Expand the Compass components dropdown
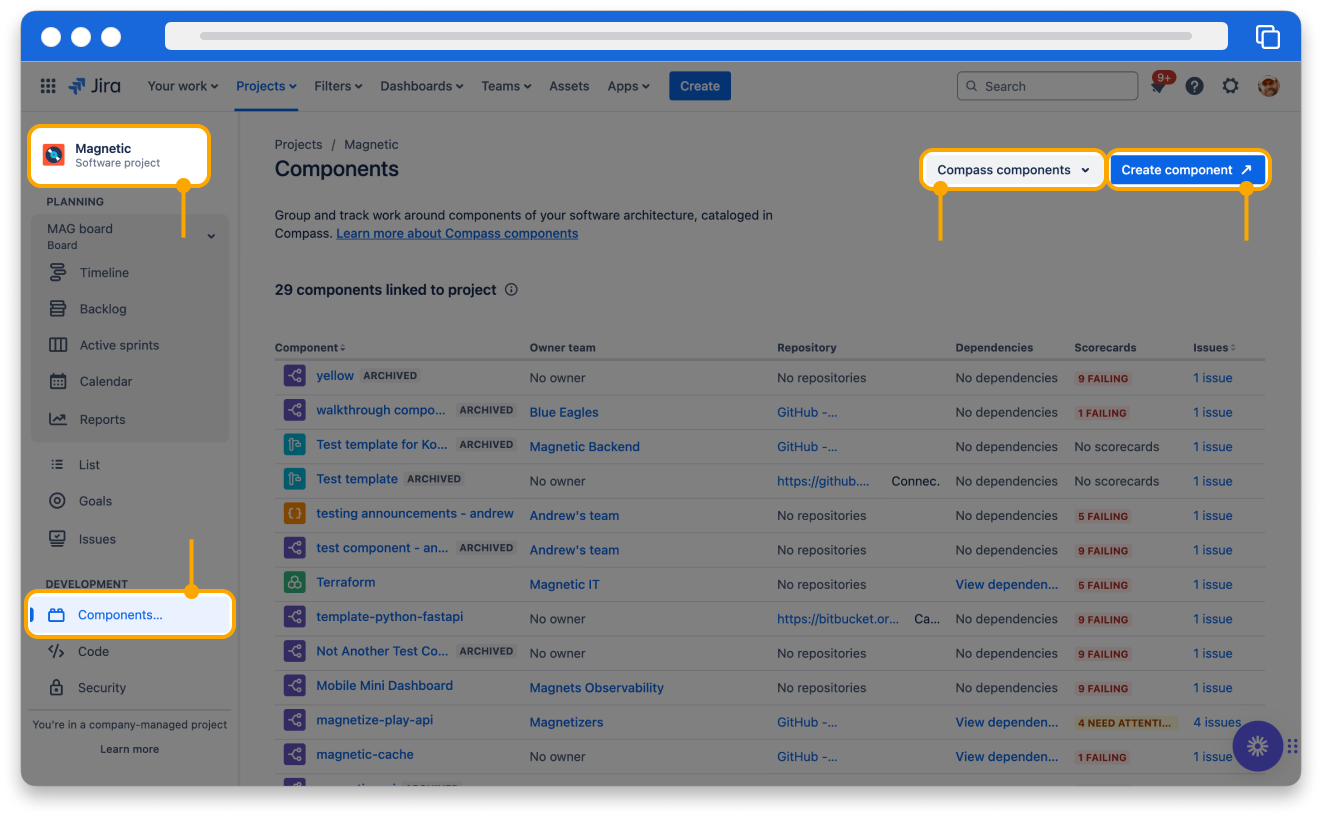The height and width of the screenshot is (817, 1322). [x=1013, y=170]
